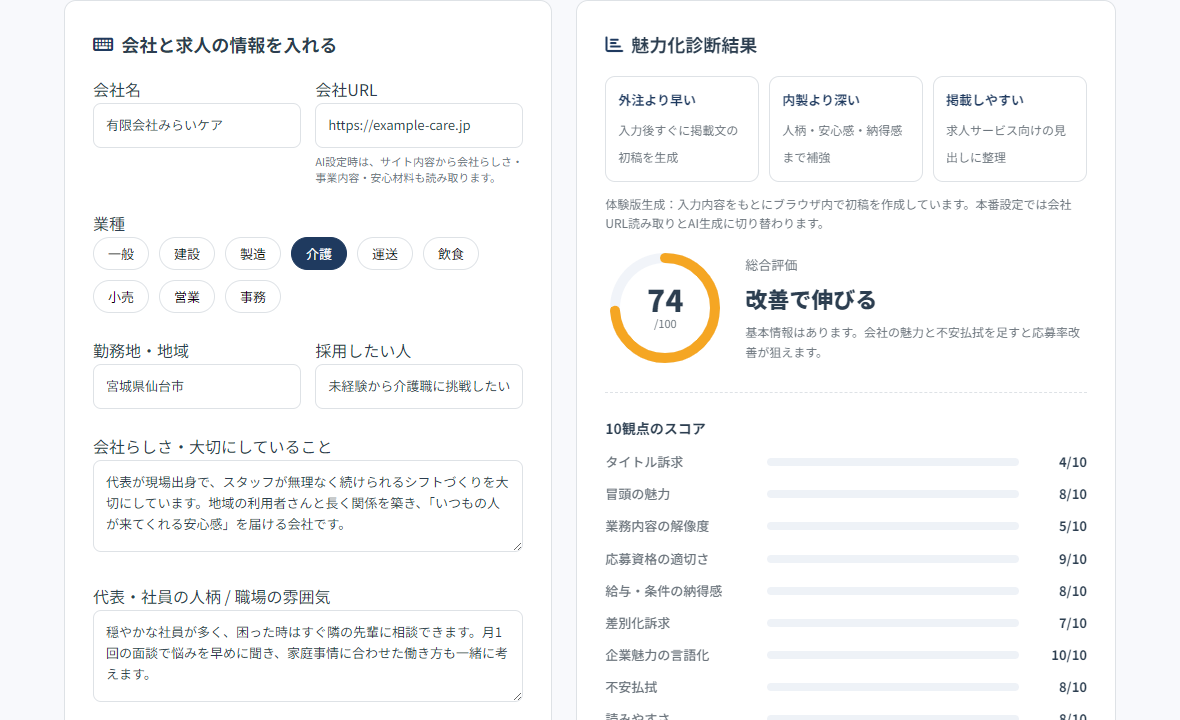Select the 建設 industry chip
Viewport: 1180px width, 720px height.
point(187,254)
